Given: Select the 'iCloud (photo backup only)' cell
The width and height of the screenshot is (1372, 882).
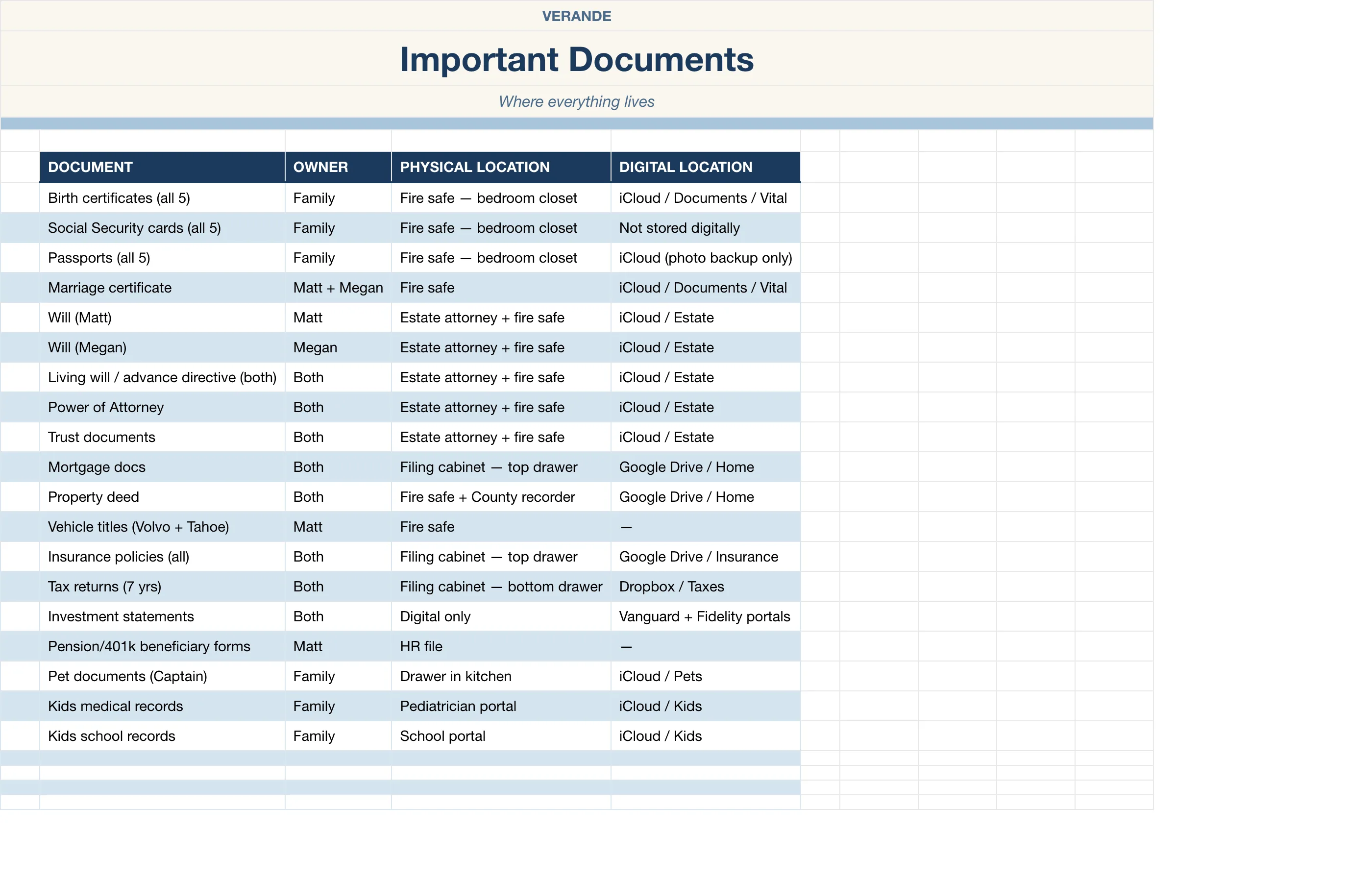Looking at the screenshot, I should [706, 258].
